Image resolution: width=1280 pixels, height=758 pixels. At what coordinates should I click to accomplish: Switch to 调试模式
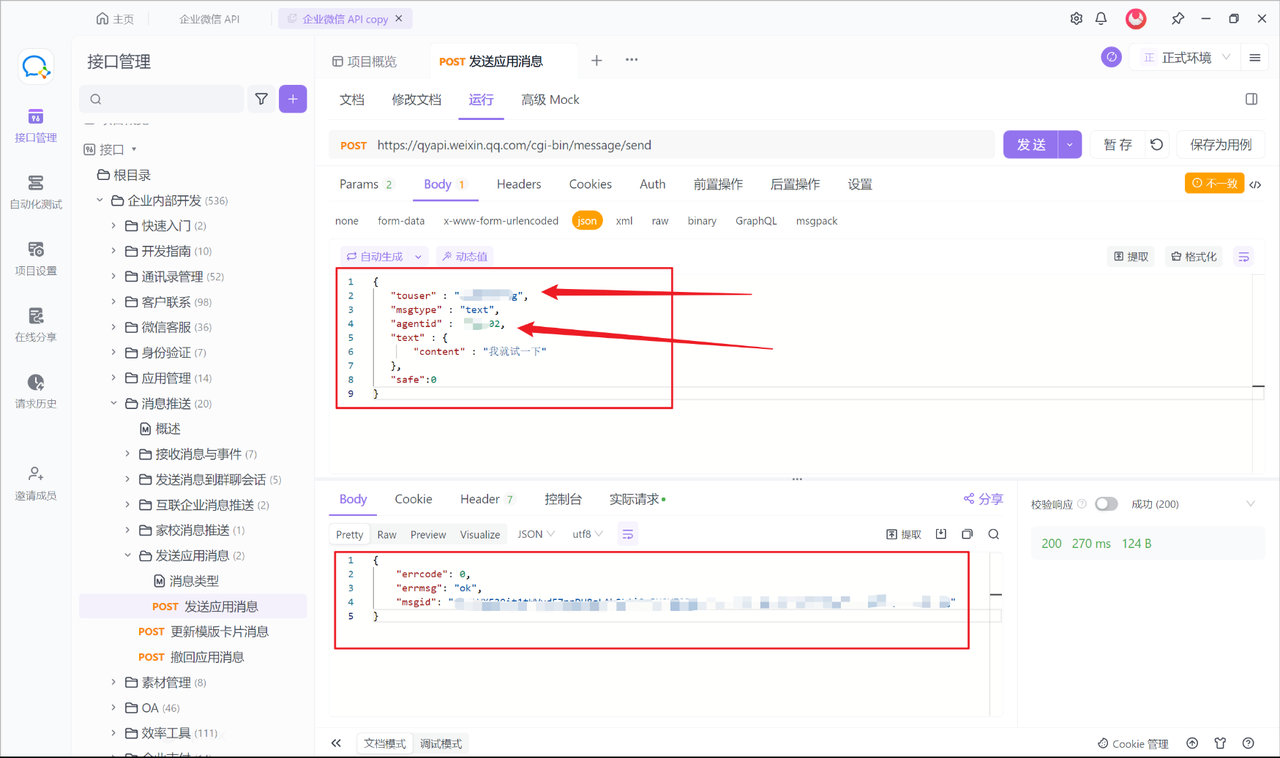point(440,744)
